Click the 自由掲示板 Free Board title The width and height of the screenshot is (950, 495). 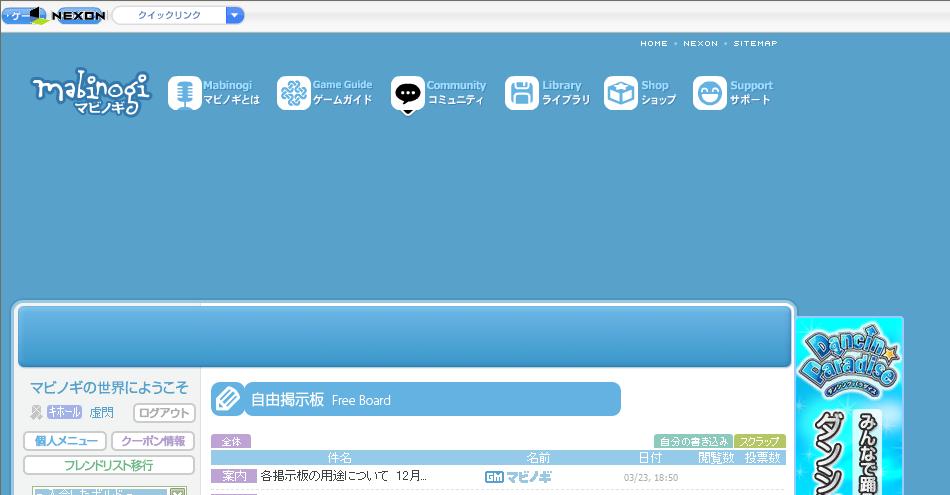[x=321, y=400]
